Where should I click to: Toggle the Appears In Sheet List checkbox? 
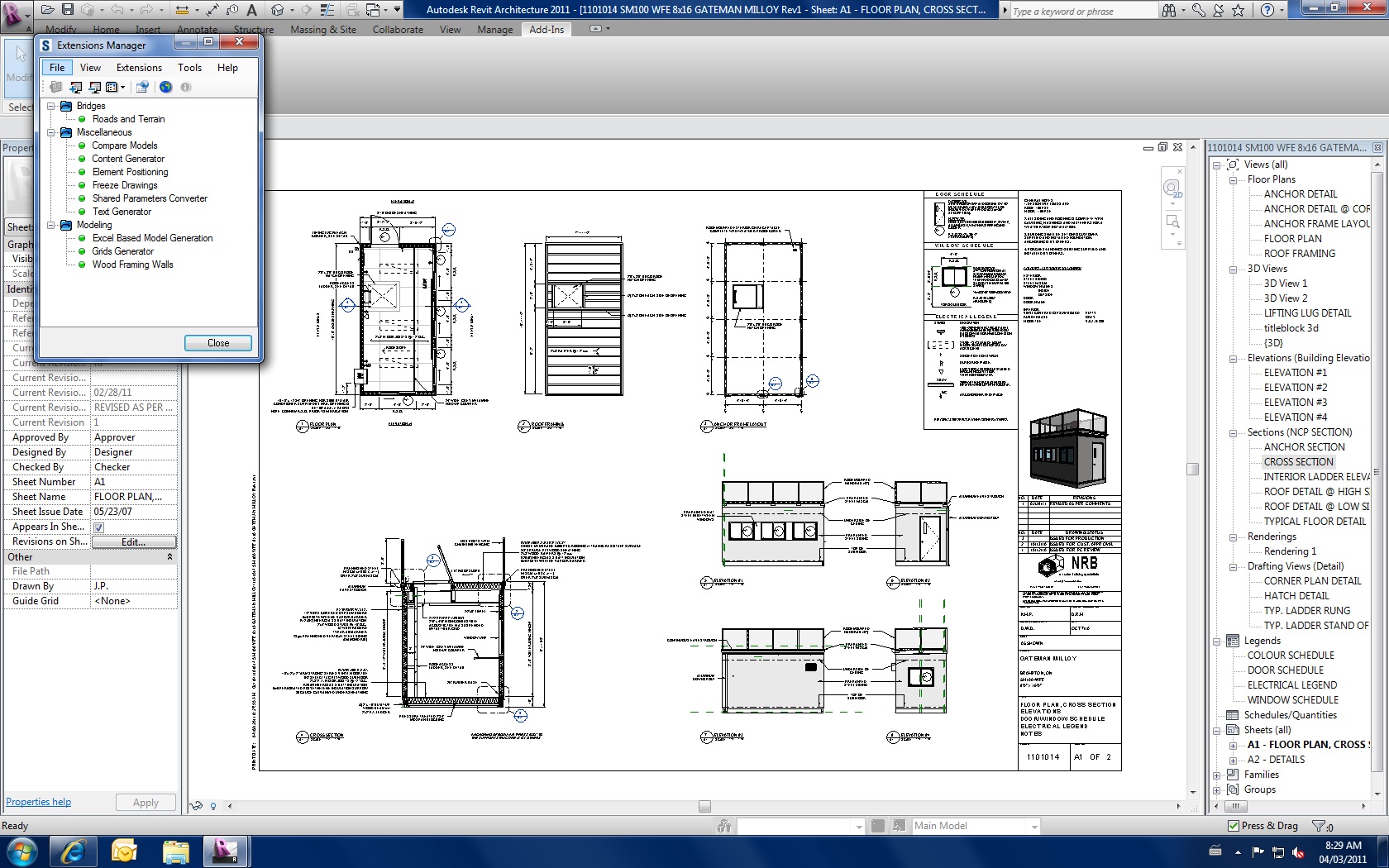(99, 527)
